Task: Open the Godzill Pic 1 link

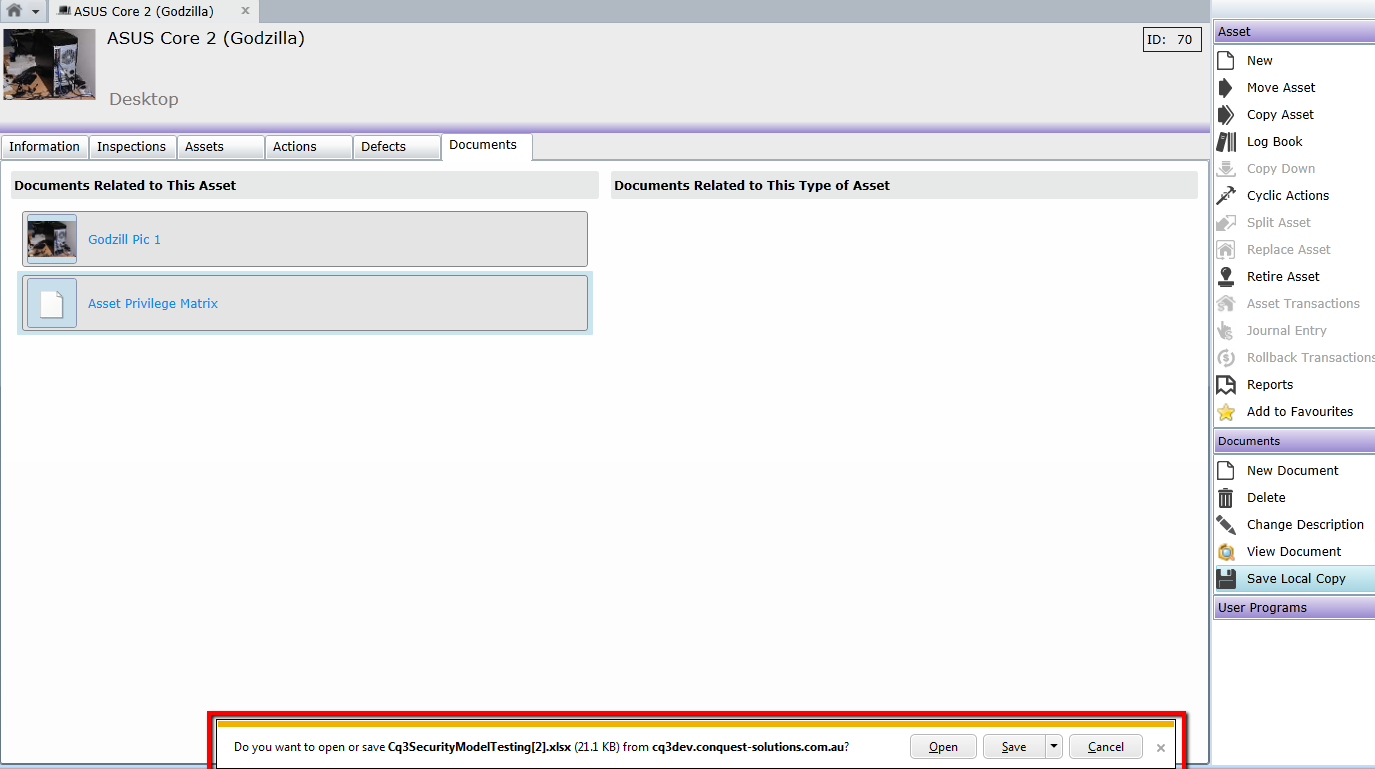Action: tap(124, 239)
